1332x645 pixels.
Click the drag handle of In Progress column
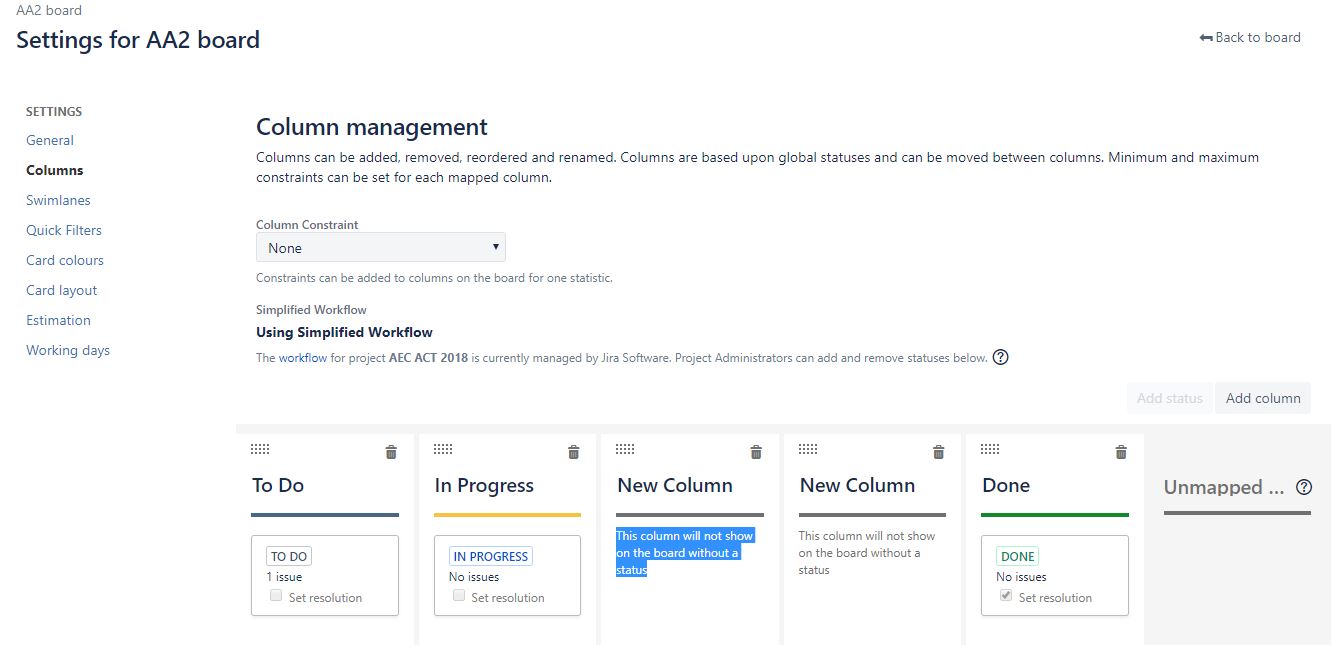[443, 449]
